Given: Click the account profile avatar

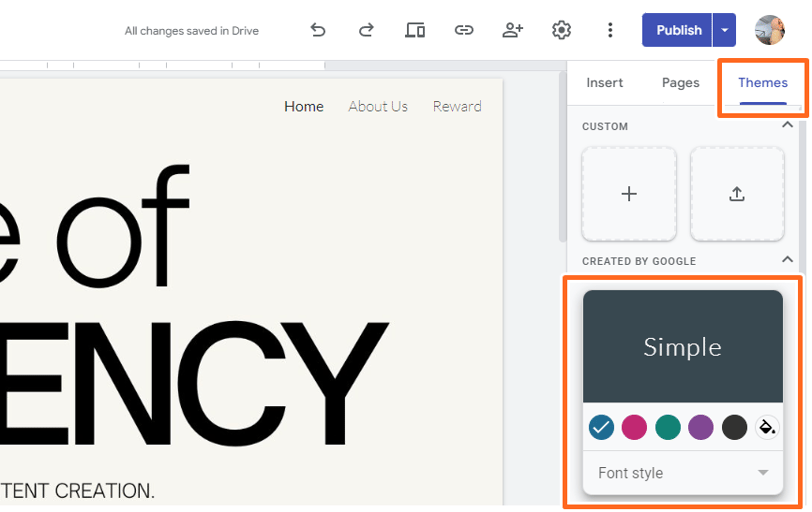Looking at the screenshot, I should pos(770,30).
